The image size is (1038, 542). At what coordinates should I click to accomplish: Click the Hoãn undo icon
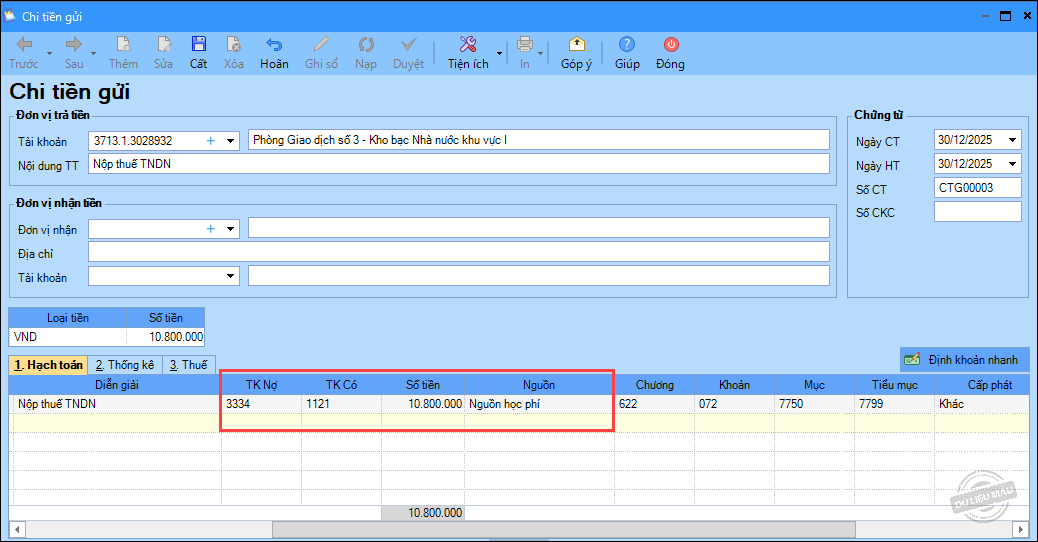(273, 45)
